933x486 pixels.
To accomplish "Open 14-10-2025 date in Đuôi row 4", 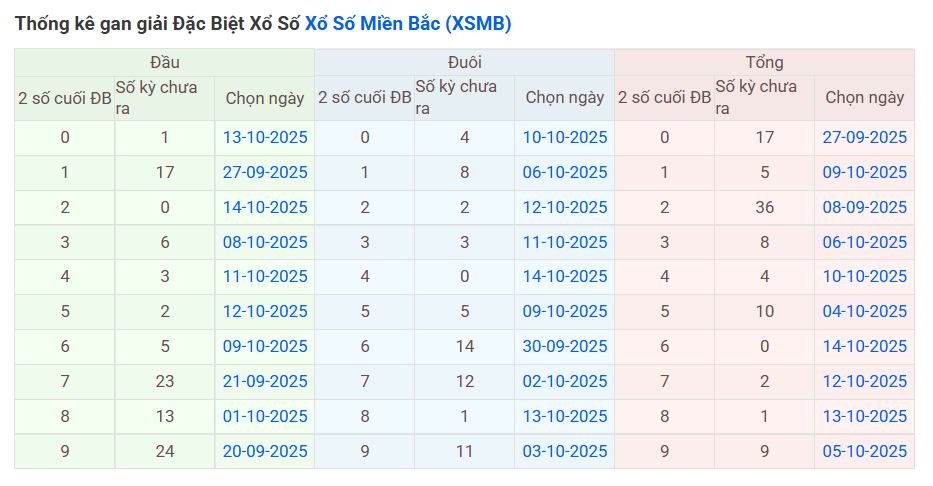I will tap(565, 277).
